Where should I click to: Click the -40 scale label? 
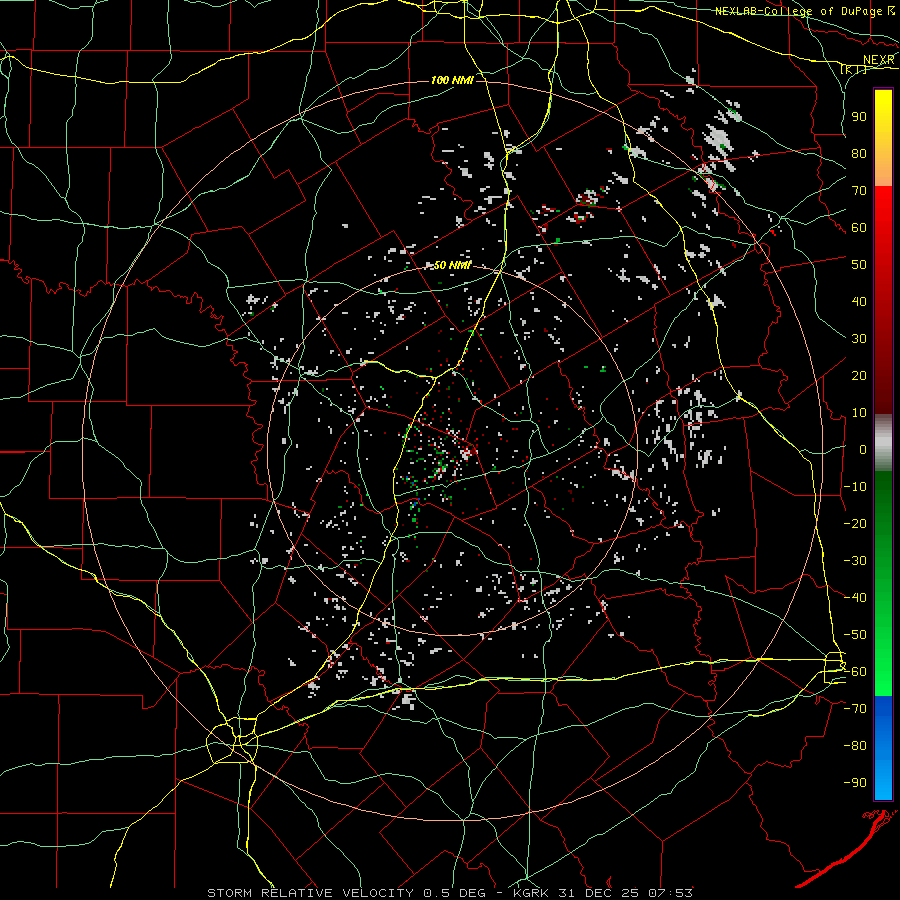point(855,598)
